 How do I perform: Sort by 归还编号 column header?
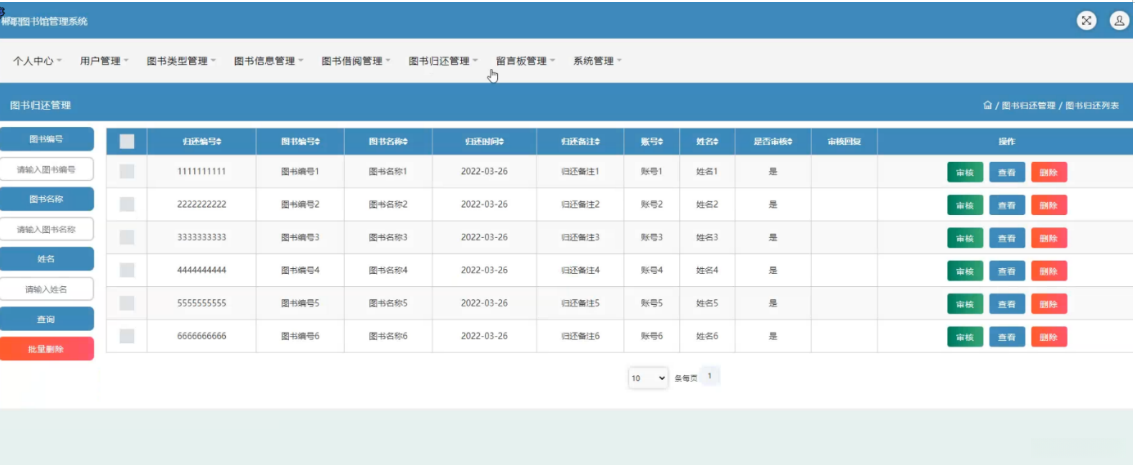pyautogui.click(x=201, y=141)
